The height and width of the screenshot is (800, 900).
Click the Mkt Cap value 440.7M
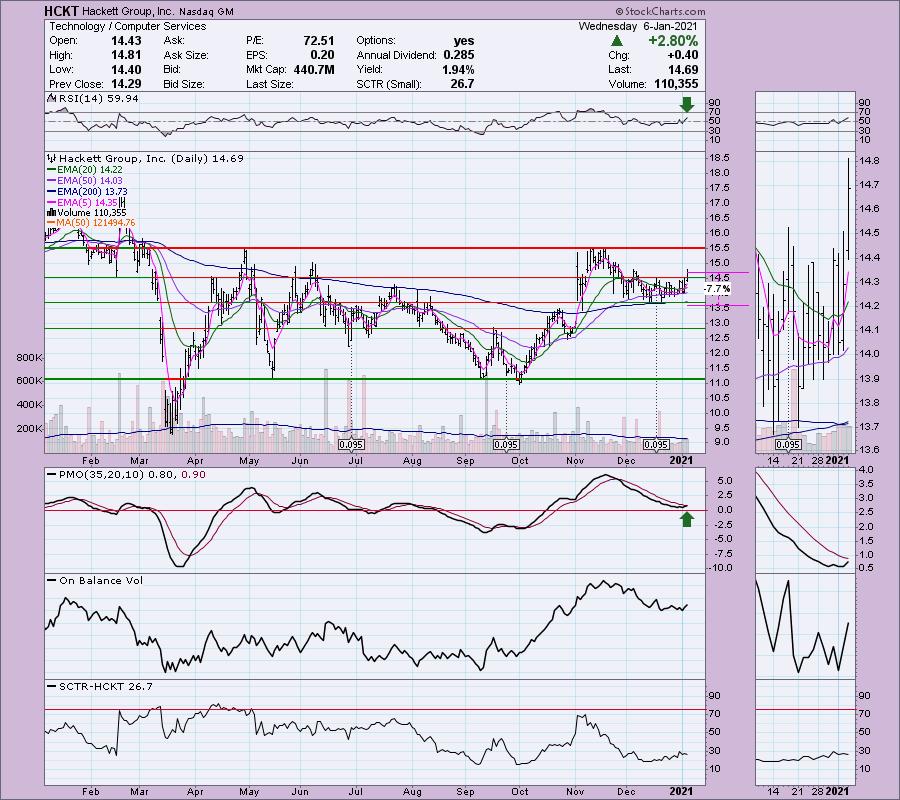pyautogui.click(x=314, y=69)
